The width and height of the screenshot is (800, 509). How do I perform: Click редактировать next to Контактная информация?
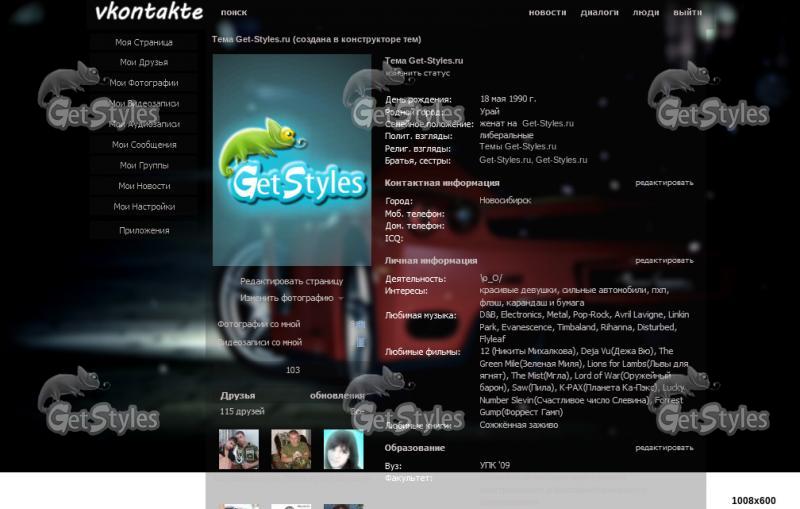[x=664, y=183]
